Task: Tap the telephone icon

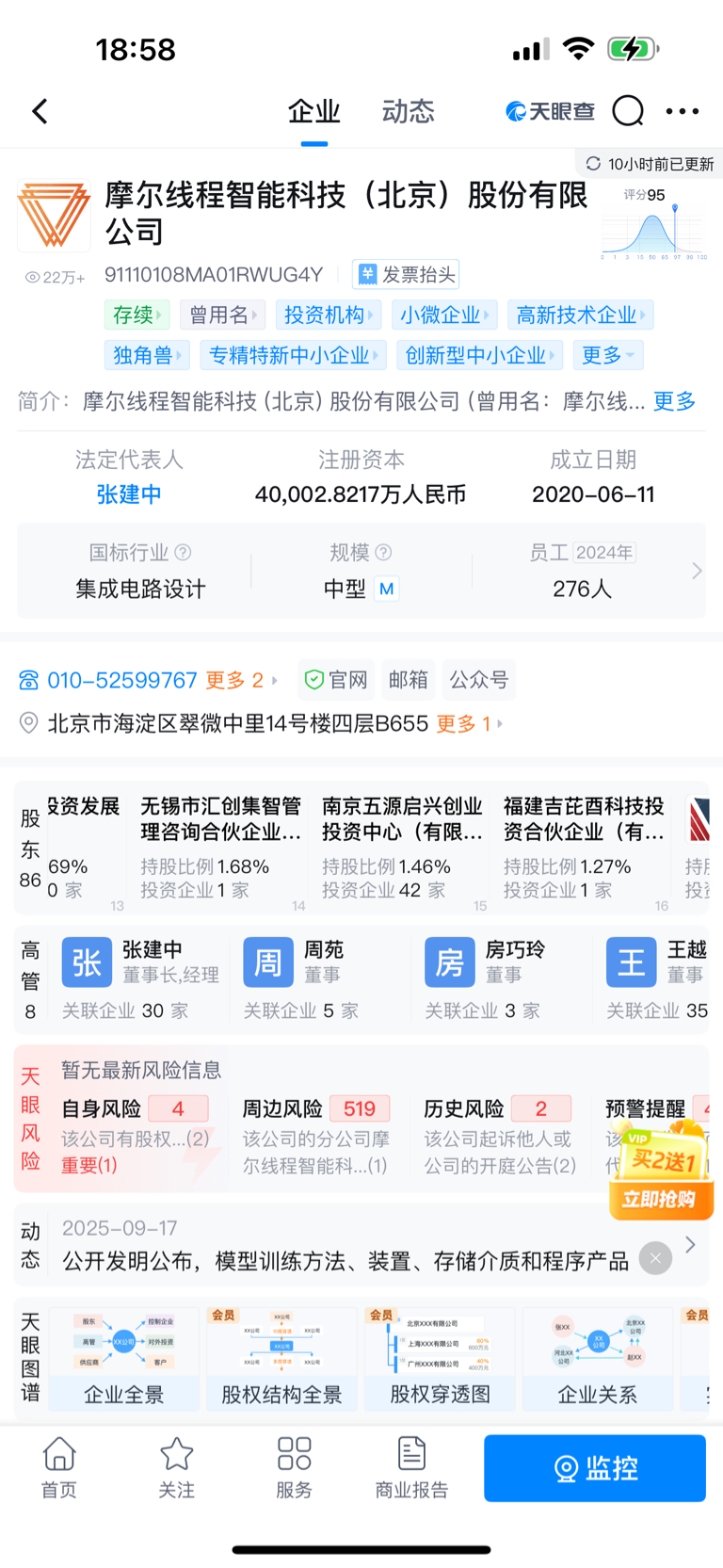Action: [x=29, y=680]
